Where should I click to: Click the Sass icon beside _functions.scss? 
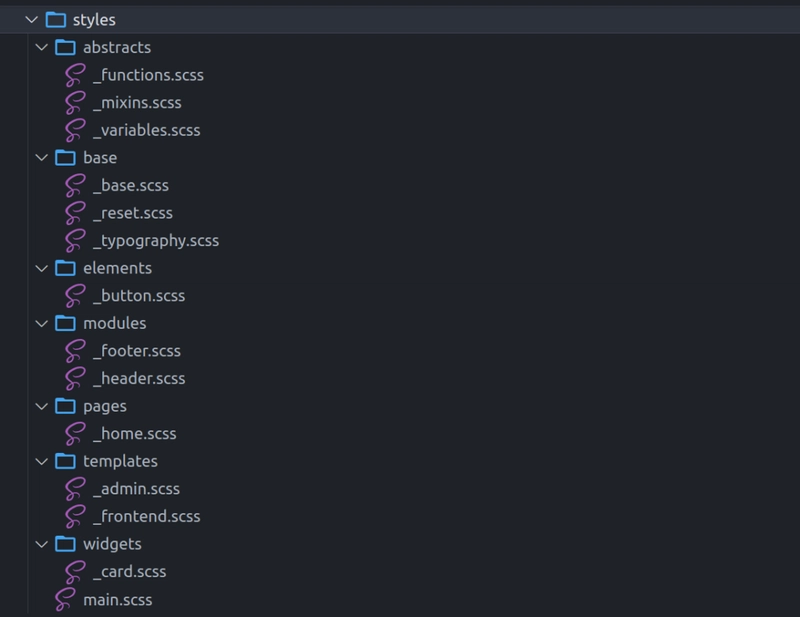tap(75, 75)
